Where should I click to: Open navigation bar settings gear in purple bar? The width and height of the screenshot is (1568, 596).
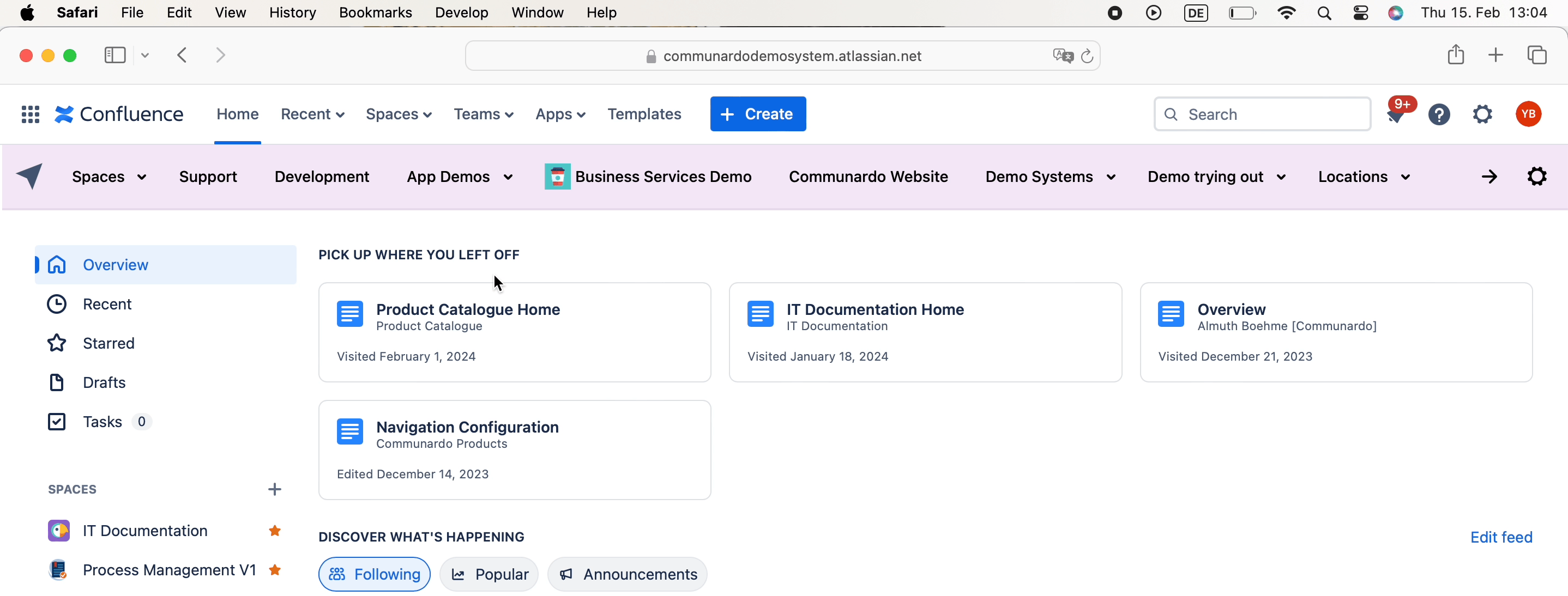tap(1536, 177)
